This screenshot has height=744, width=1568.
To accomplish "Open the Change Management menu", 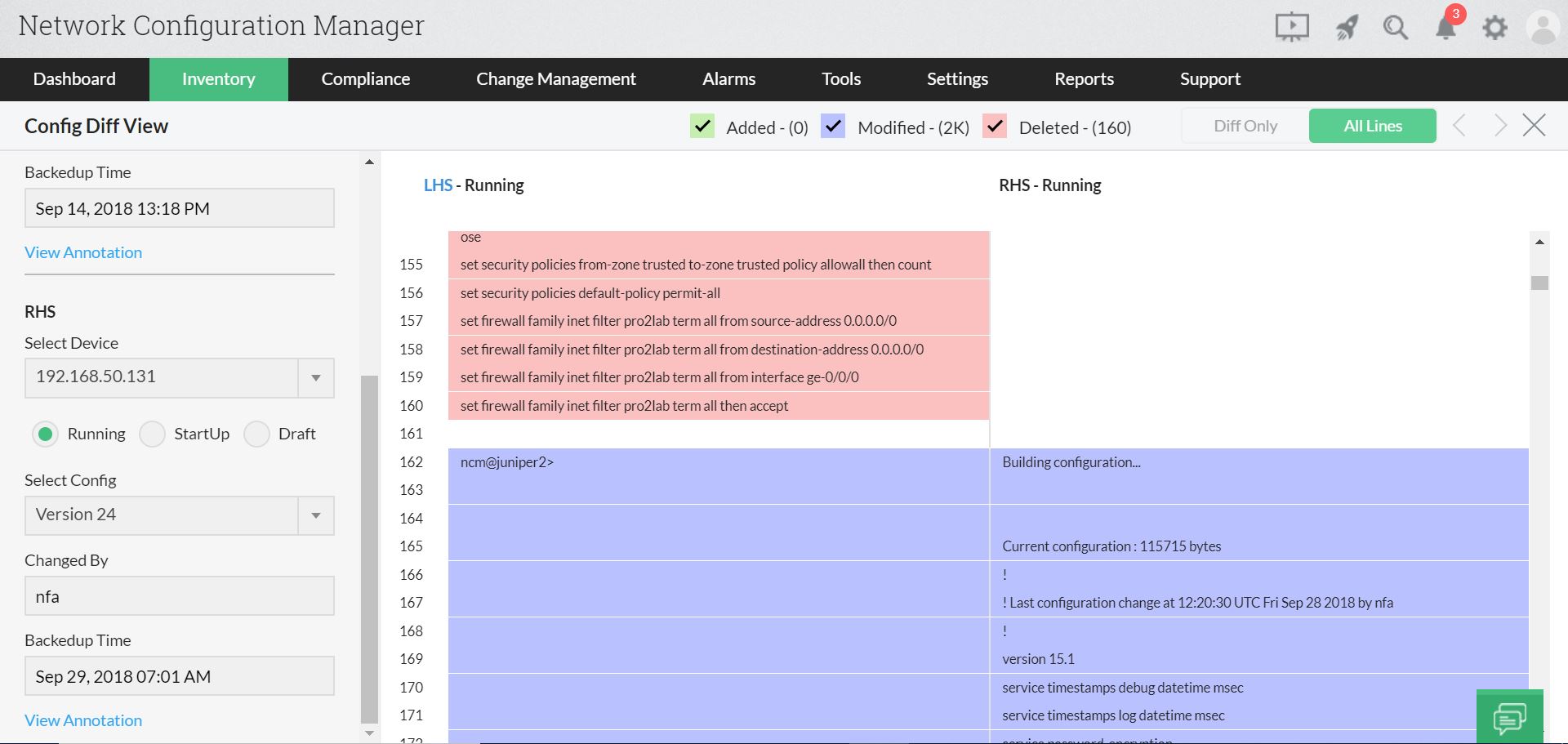I will click(x=556, y=79).
